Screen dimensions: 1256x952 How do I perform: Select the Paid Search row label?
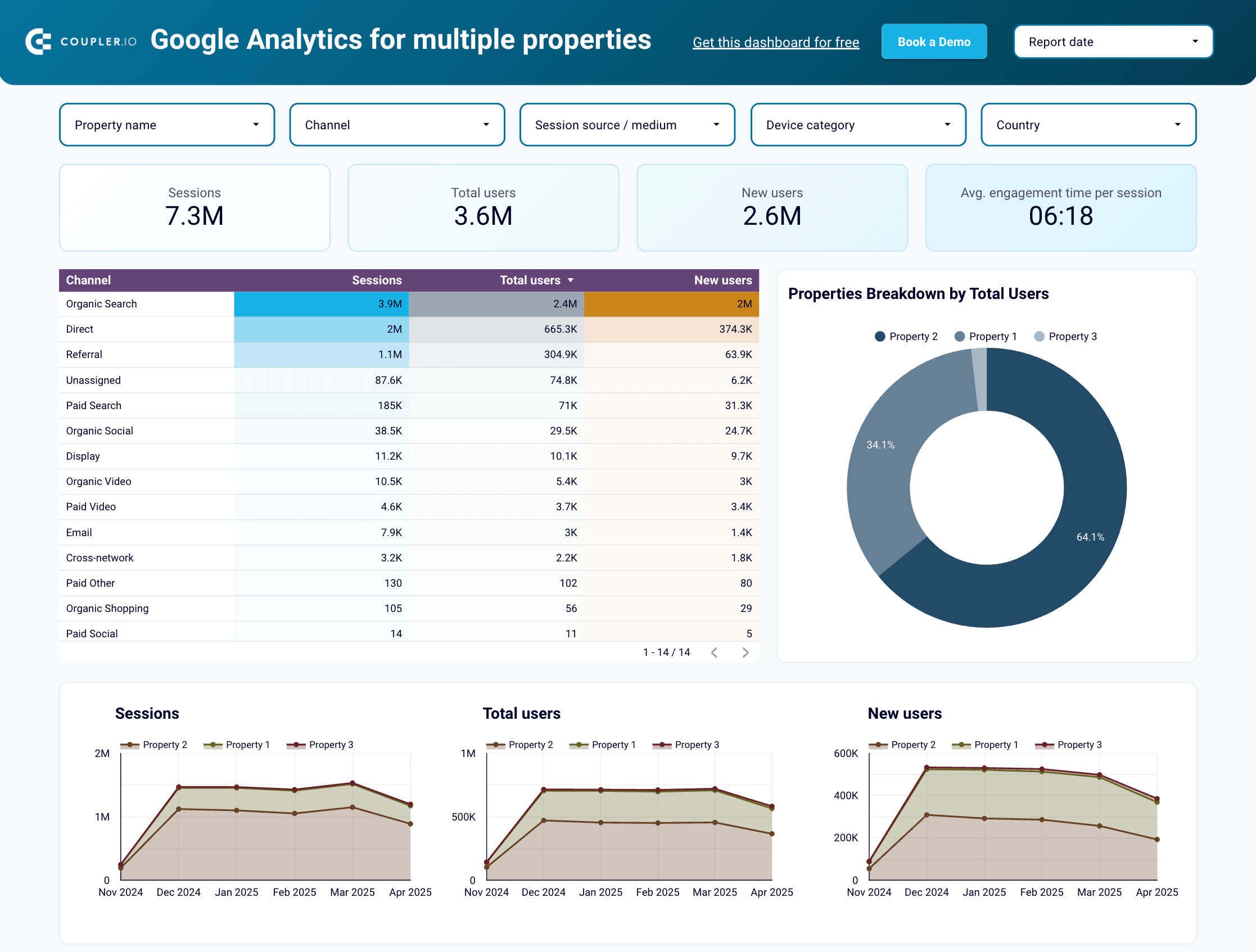[x=94, y=405]
